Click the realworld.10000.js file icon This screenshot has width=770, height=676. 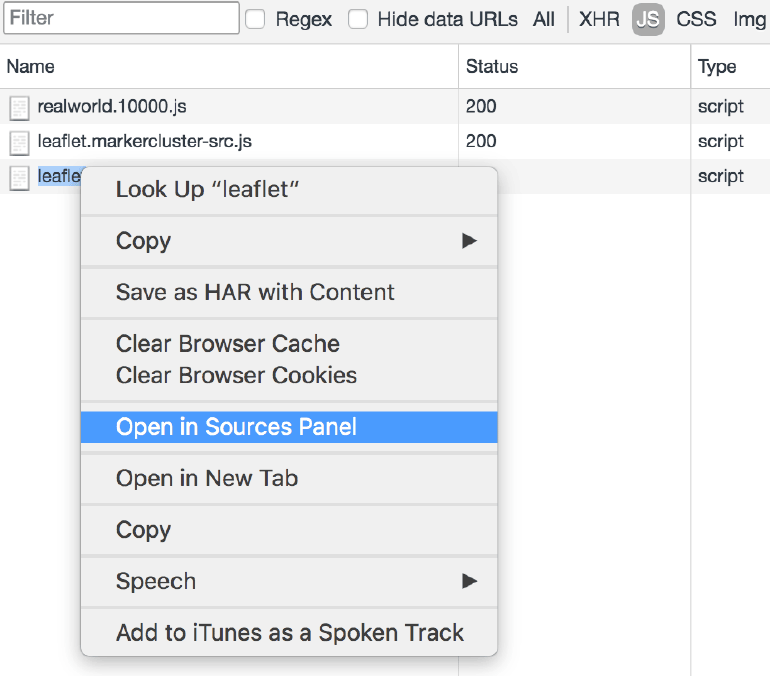(x=20, y=108)
